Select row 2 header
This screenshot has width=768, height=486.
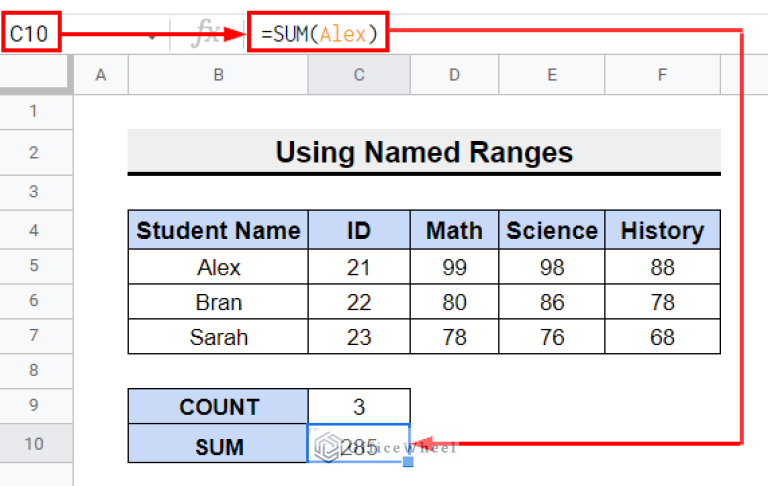click(x=36, y=153)
